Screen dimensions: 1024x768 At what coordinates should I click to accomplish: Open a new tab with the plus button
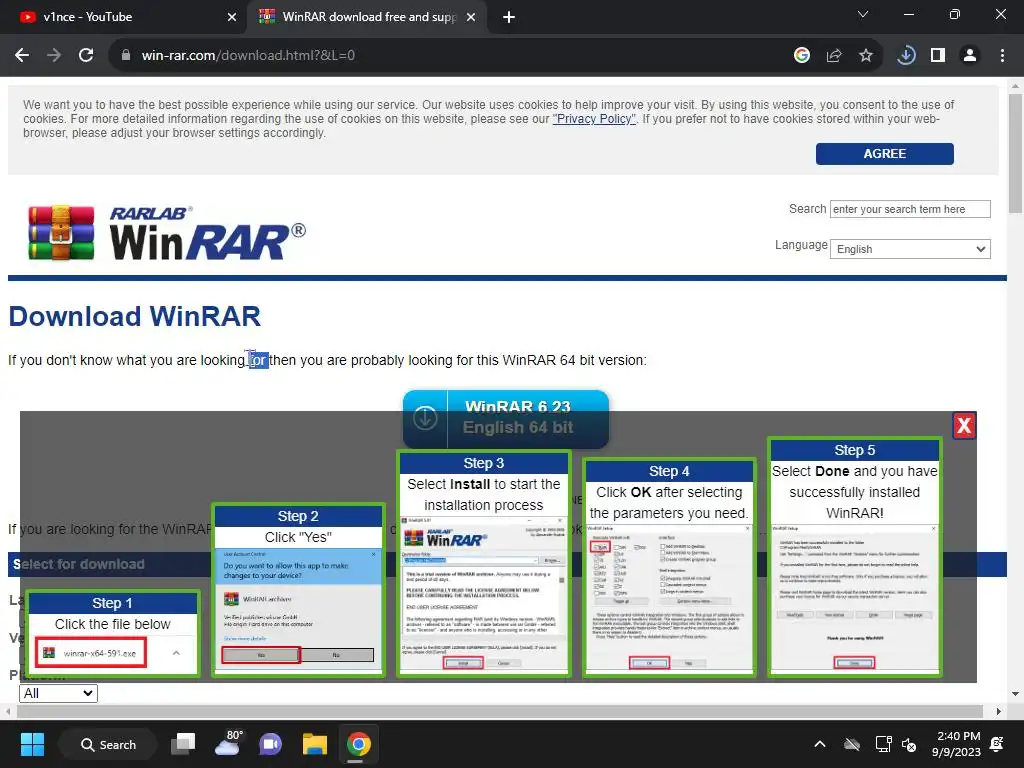point(509,18)
